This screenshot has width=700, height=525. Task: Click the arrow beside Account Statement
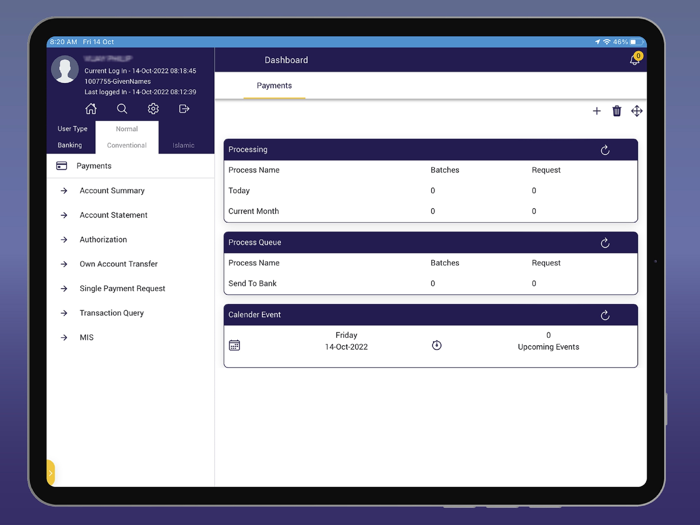pyautogui.click(x=64, y=215)
